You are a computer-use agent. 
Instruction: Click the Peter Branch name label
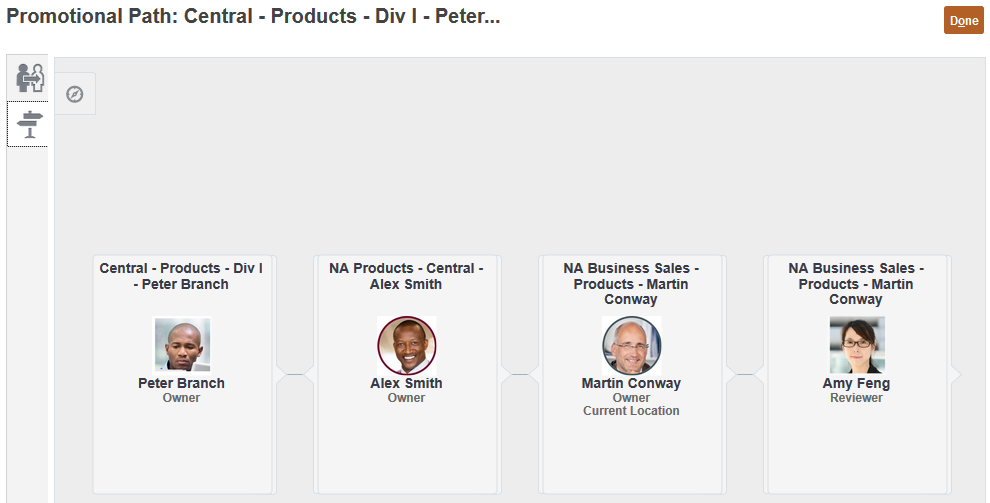point(181,383)
